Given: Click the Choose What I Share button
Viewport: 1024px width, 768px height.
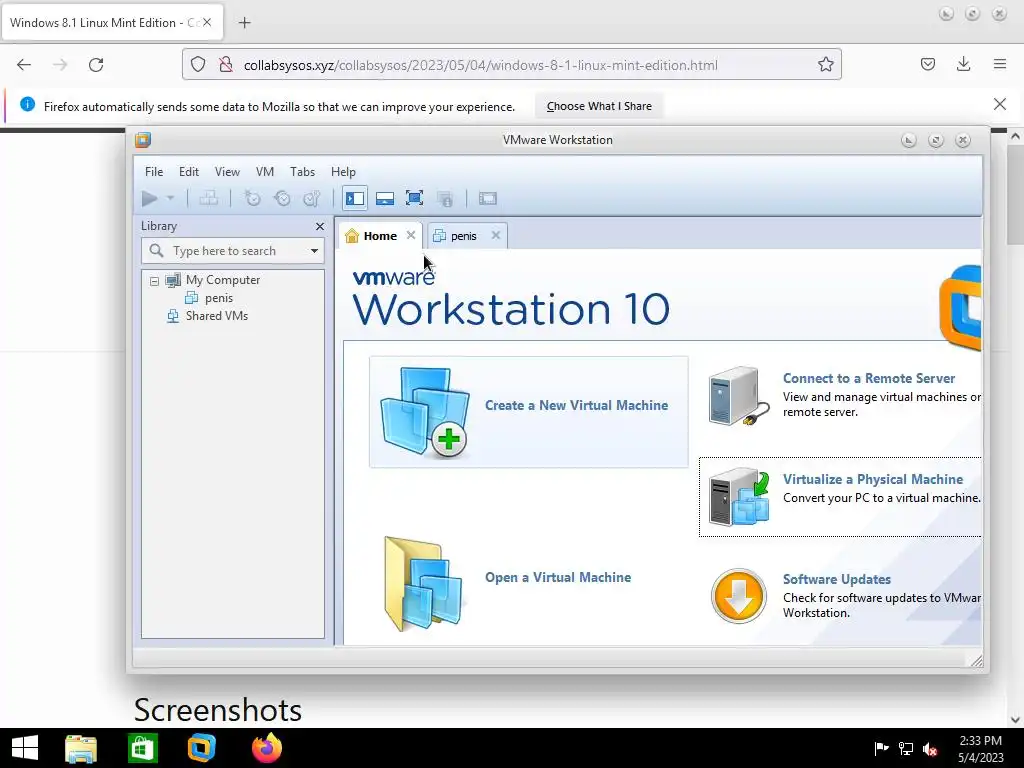Looking at the screenshot, I should 599,106.
